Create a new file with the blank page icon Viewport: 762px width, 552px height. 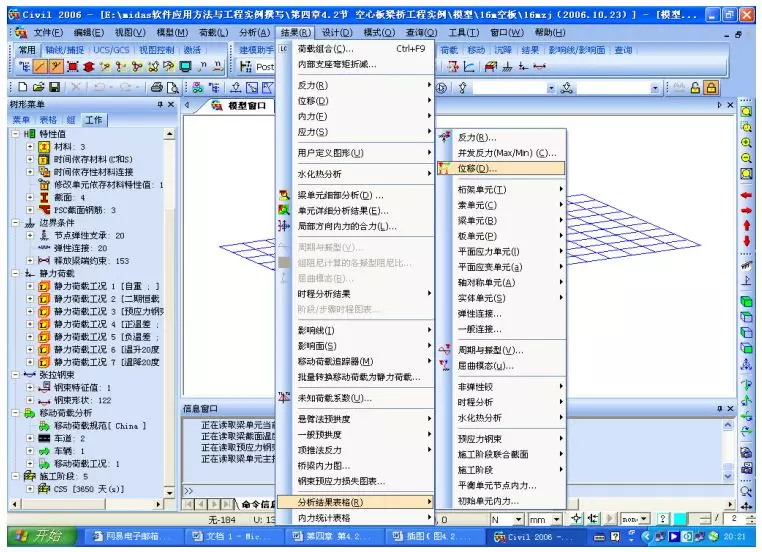pyautogui.click(x=22, y=87)
